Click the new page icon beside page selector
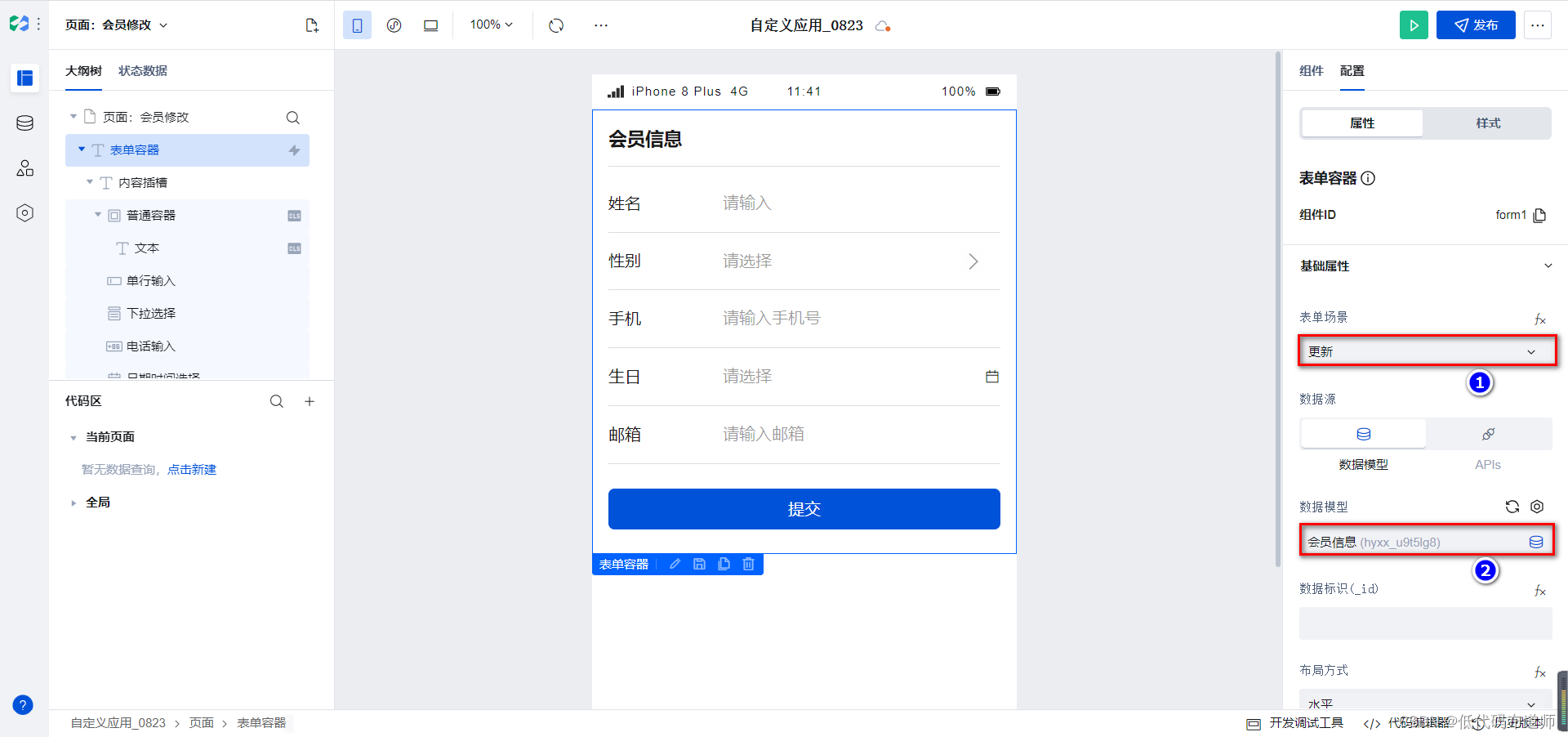Image resolution: width=1568 pixels, height=737 pixels. (x=312, y=25)
